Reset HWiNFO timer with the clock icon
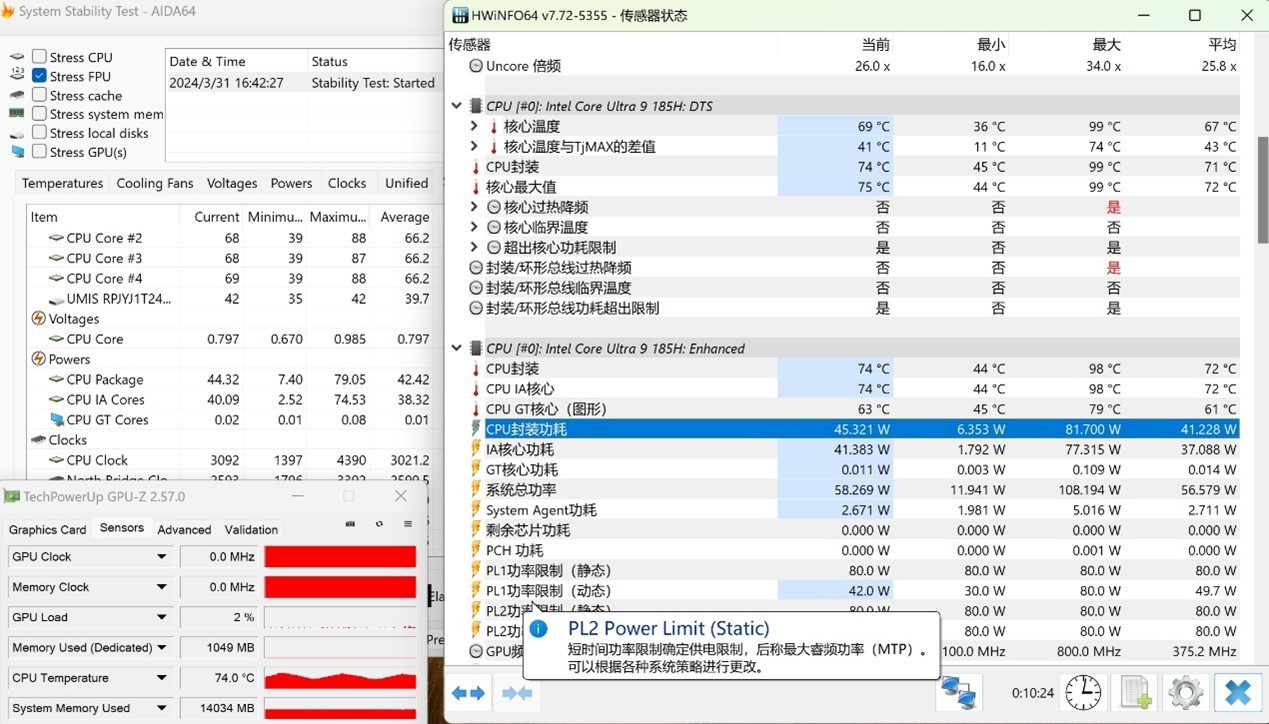Image resolution: width=1269 pixels, height=724 pixels. click(1083, 692)
